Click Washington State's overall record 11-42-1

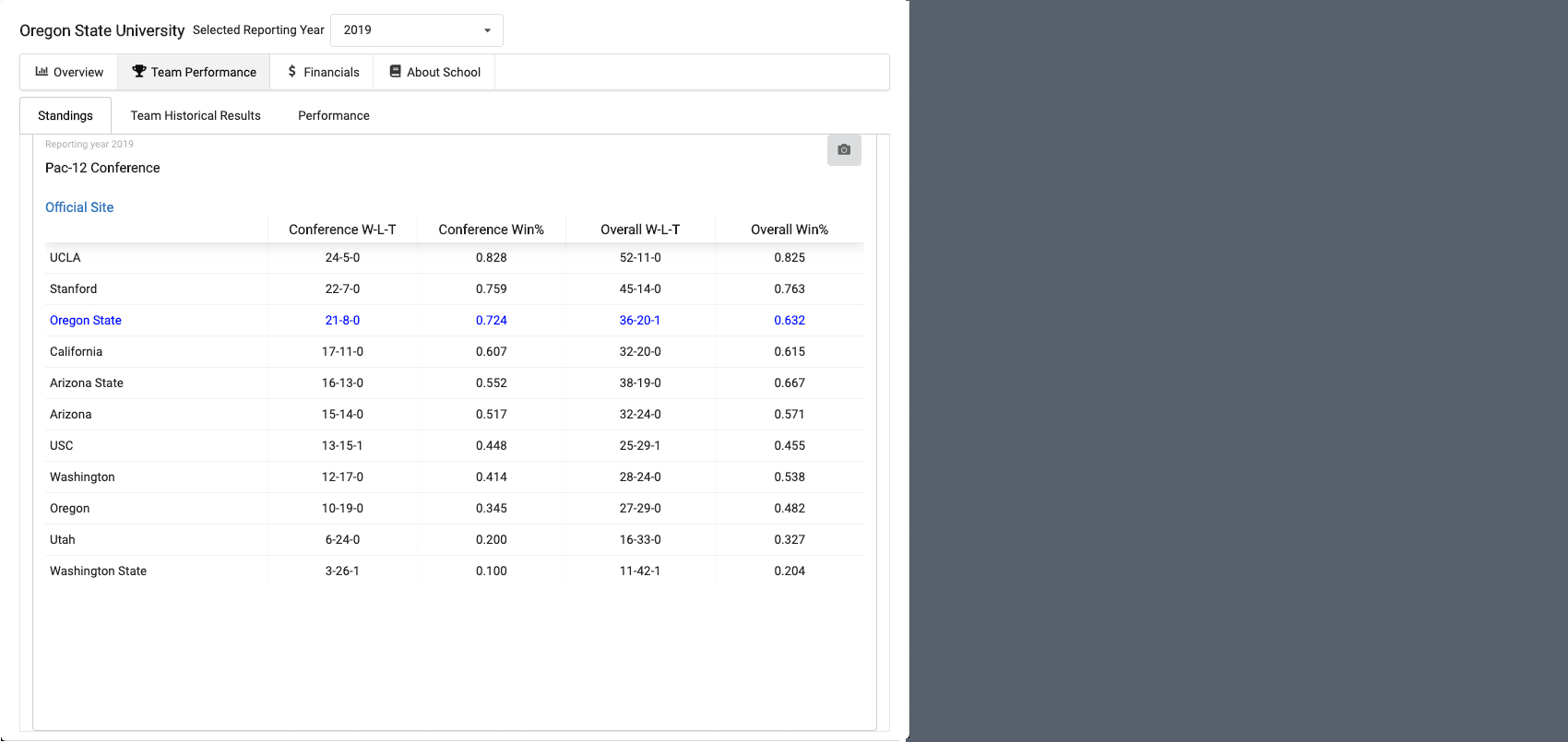[640, 571]
